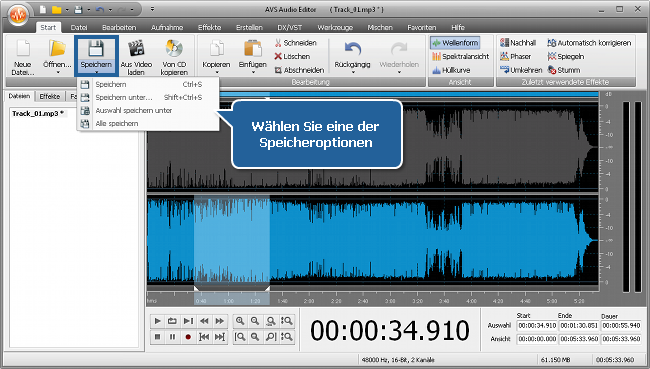Image resolution: width=650 pixels, height=369 pixels.
Task: Click the Kopieren ribbon icon
Action: tap(216, 49)
